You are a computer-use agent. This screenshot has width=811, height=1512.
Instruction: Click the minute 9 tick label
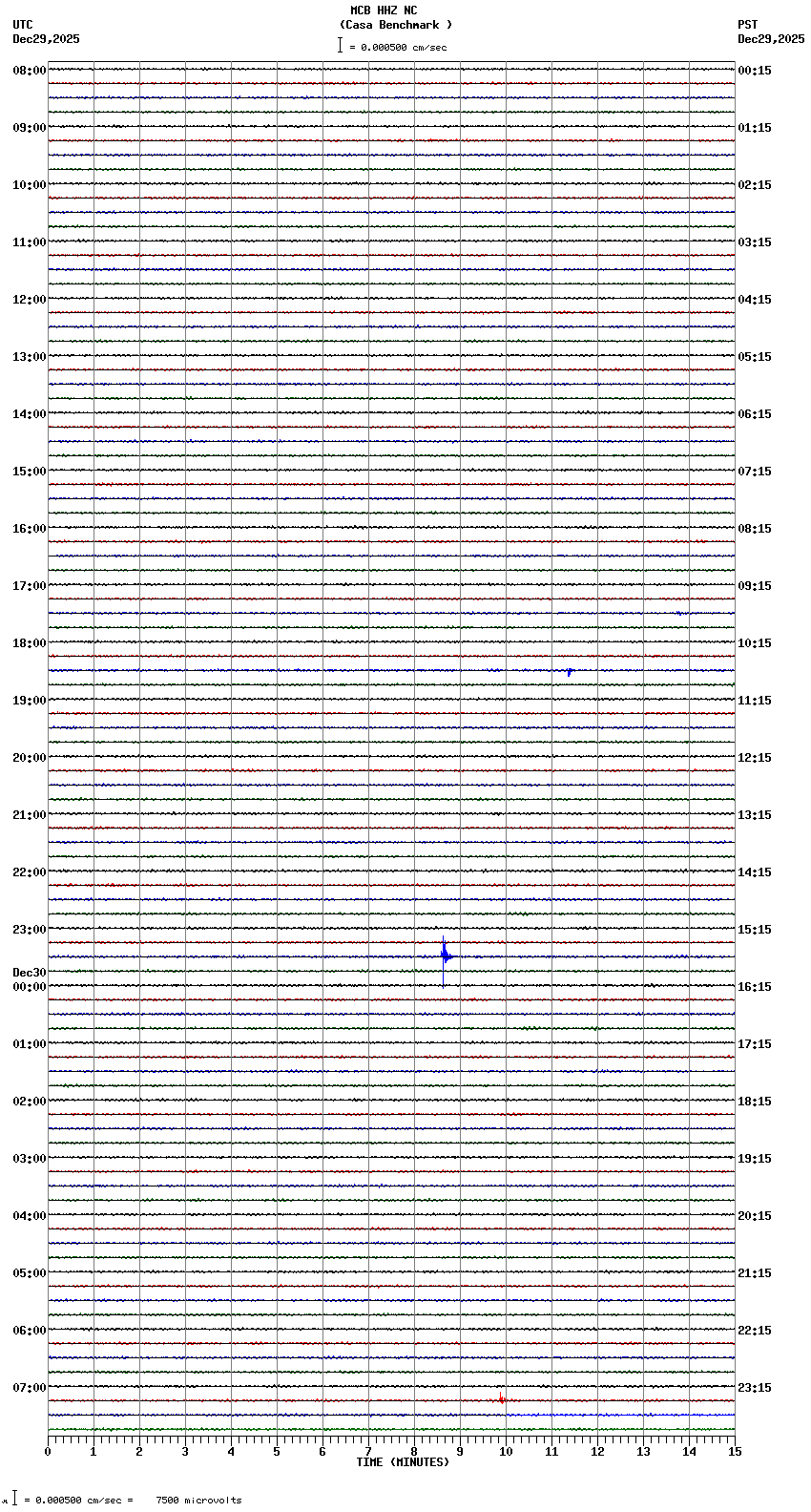tap(460, 1452)
